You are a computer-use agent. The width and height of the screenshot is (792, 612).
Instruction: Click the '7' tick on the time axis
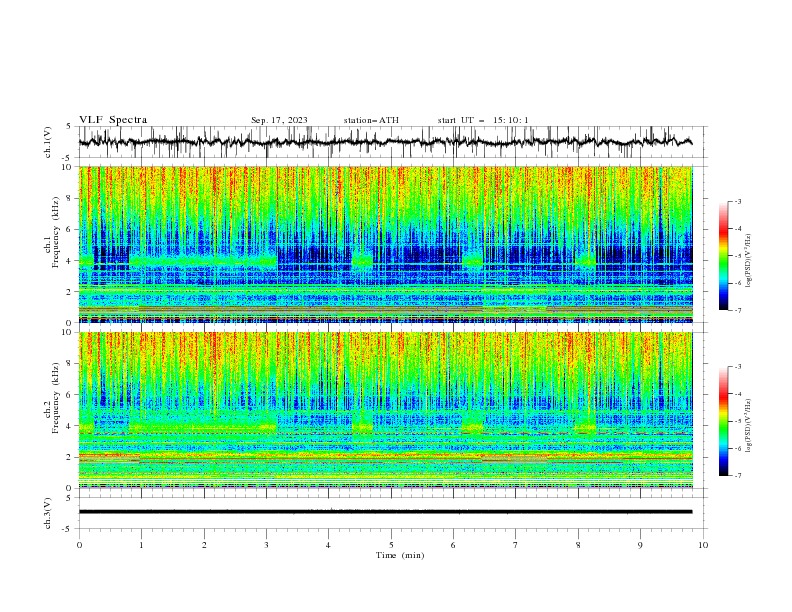516,545
